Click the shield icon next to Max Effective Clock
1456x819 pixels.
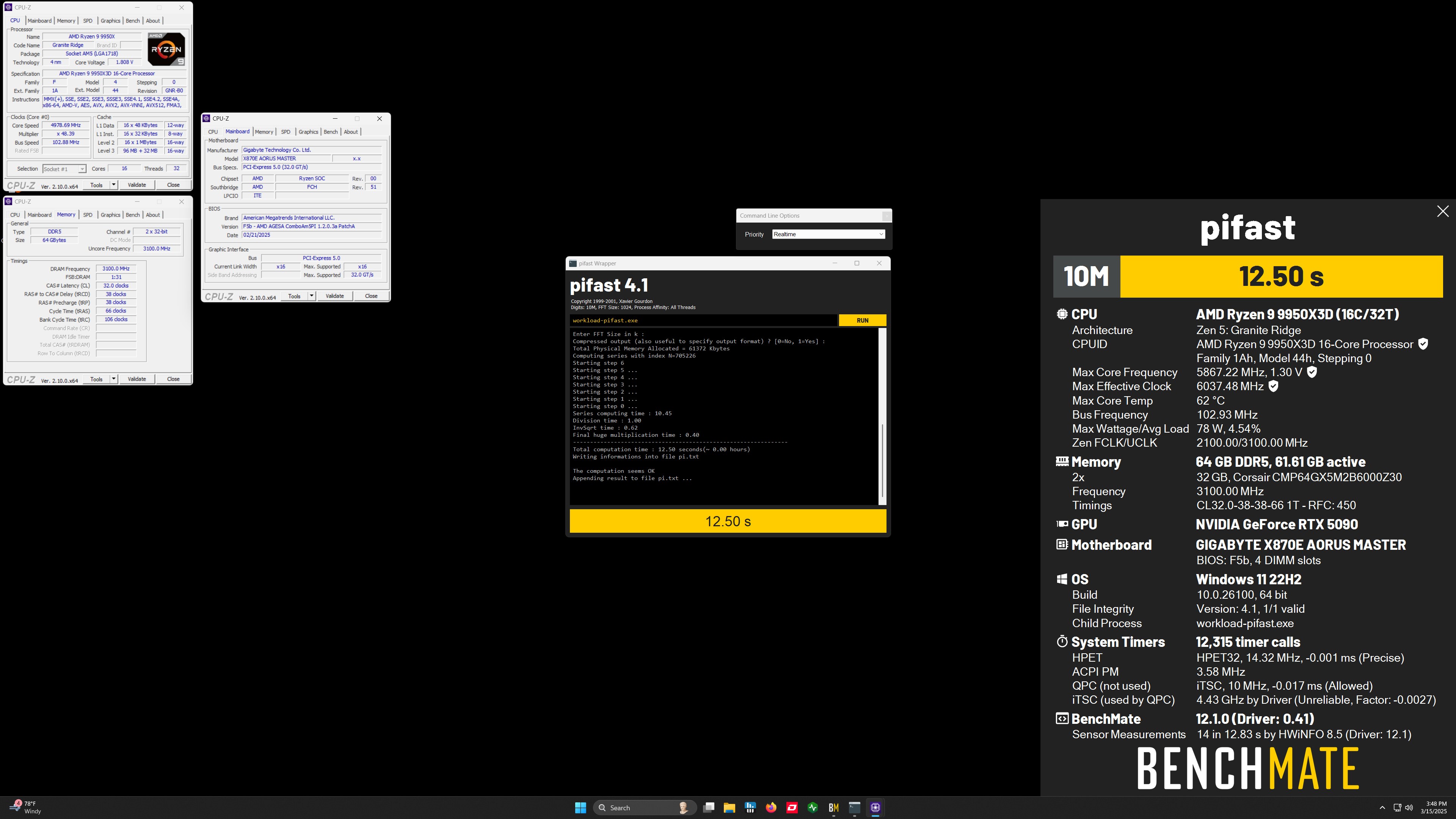[1273, 386]
